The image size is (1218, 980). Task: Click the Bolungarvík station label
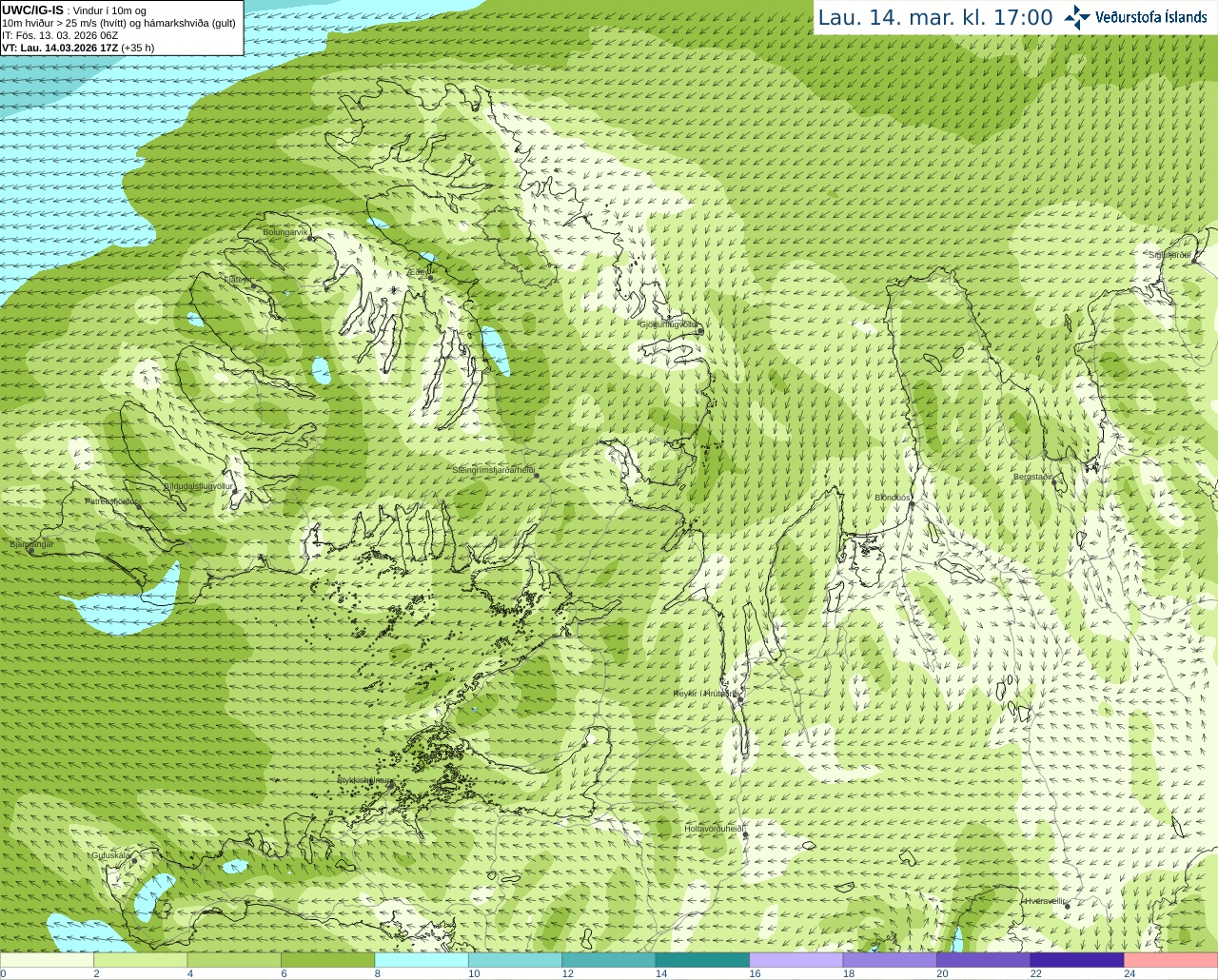click(x=285, y=232)
